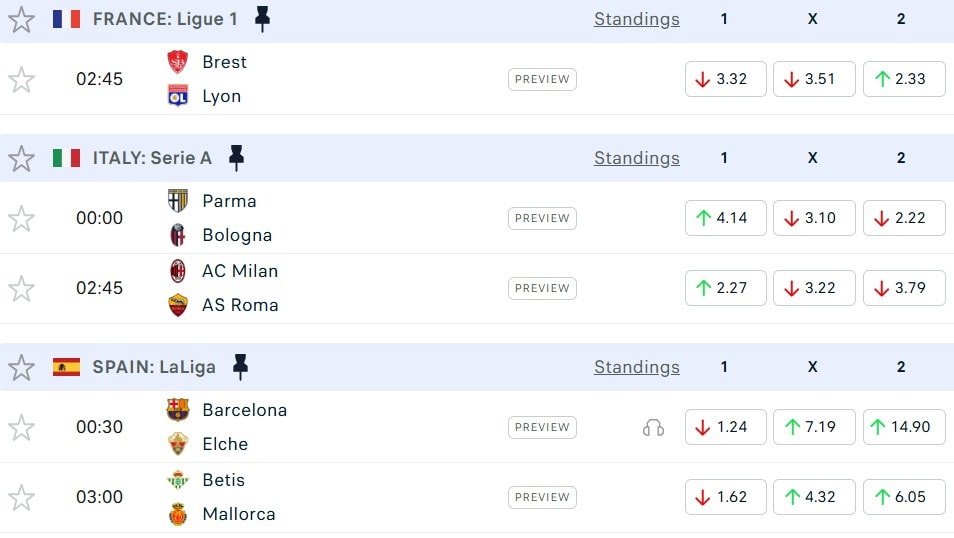Pick home win odds 1.62 for Betis
Viewport: 954px width, 538px height.
click(725, 497)
